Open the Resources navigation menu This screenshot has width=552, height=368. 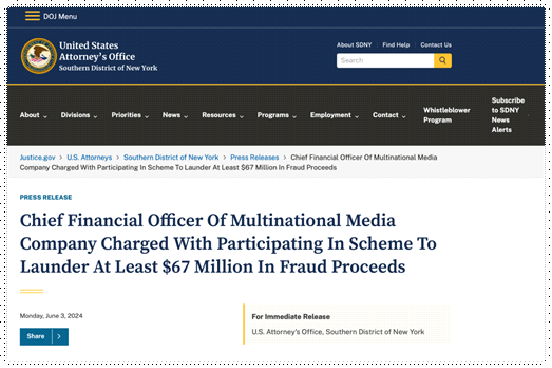[223, 115]
